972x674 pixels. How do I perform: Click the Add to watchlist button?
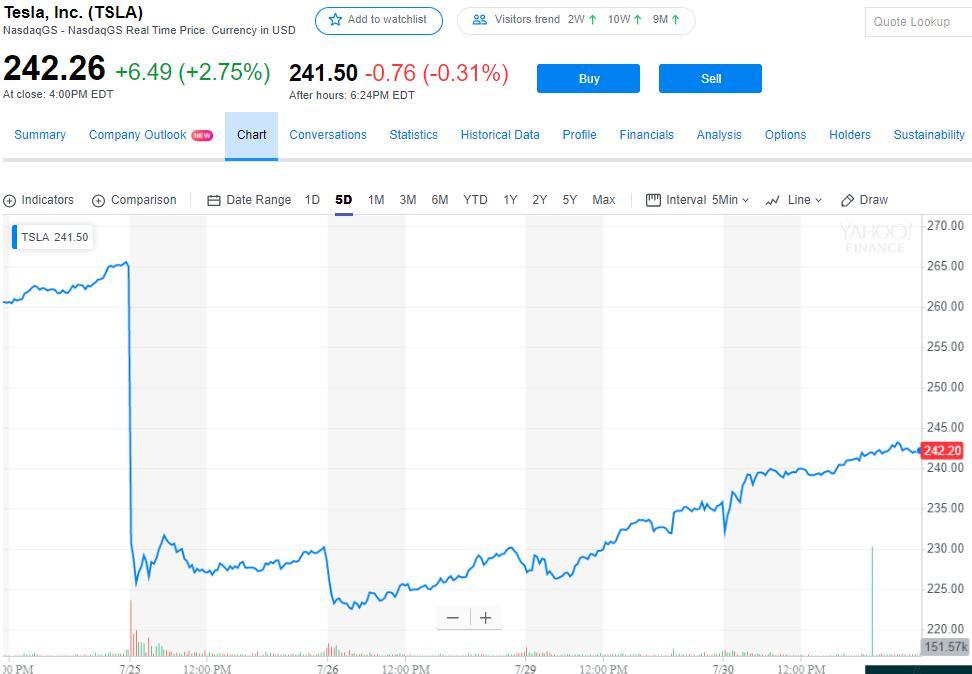click(x=379, y=20)
